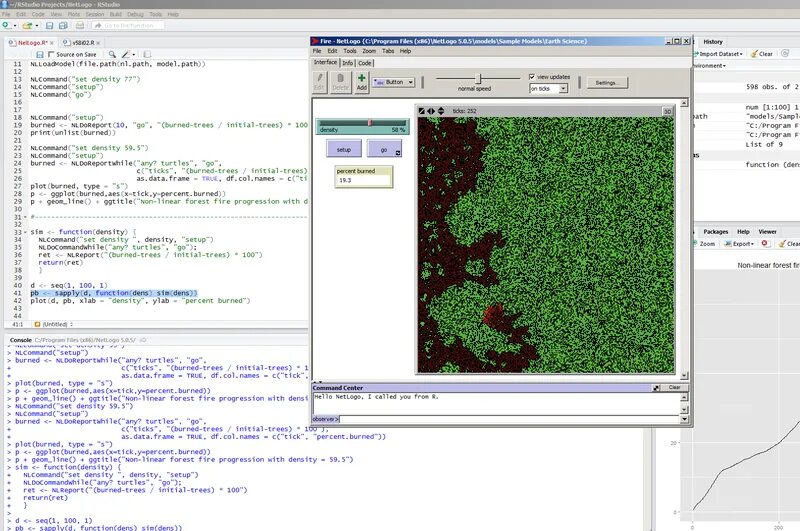
Task: Click the Find magnifier icon in the editor
Action: coord(112,54)
